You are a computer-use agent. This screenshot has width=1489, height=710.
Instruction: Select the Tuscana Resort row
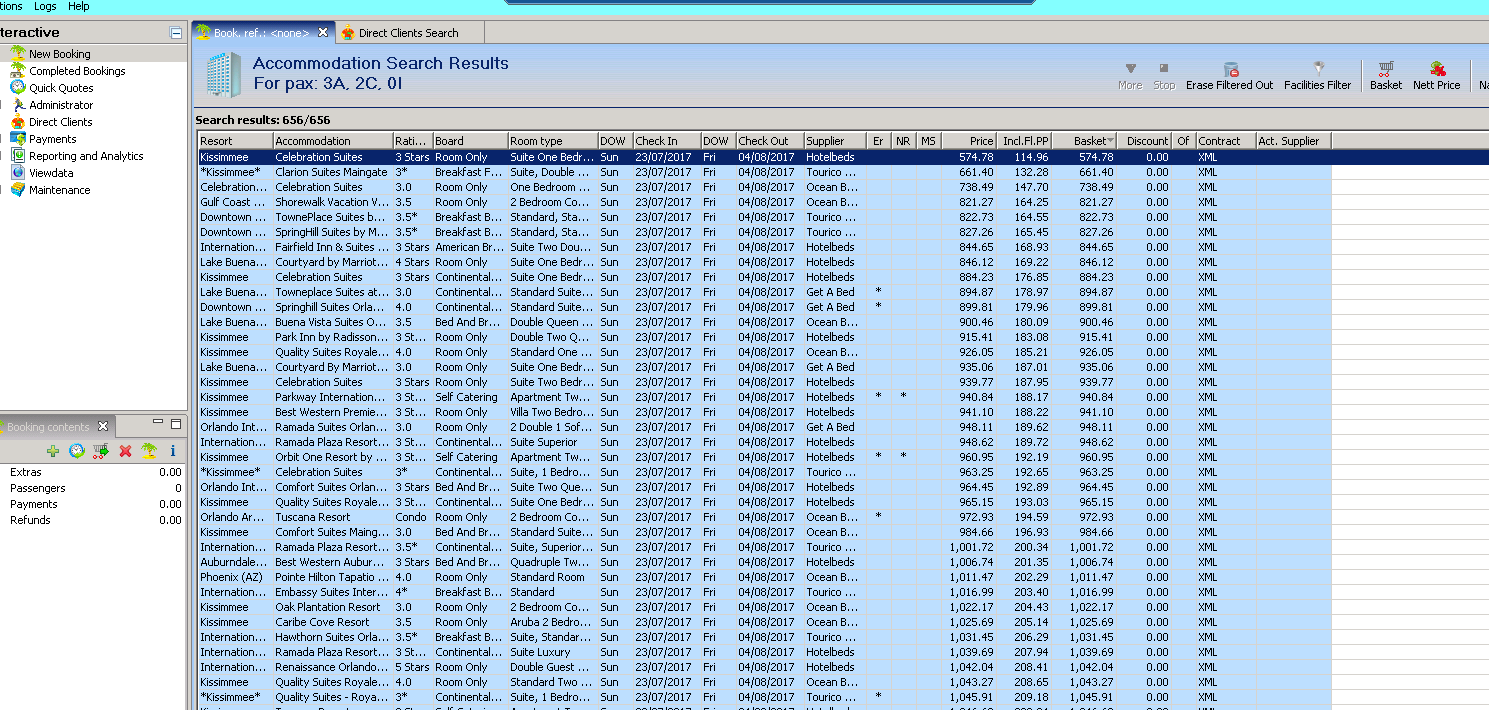765,517
